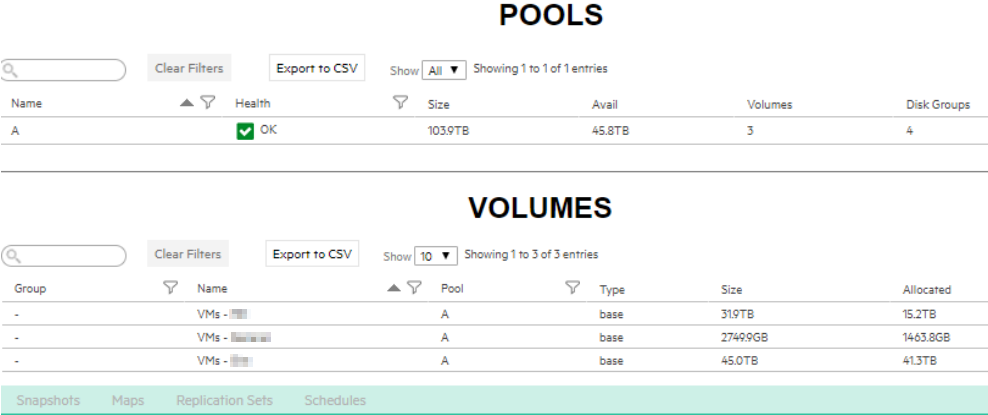Click the Health filter icon in Pools table
The width and height of the screenshot is (988, 415).
click(x=400, y=102)
